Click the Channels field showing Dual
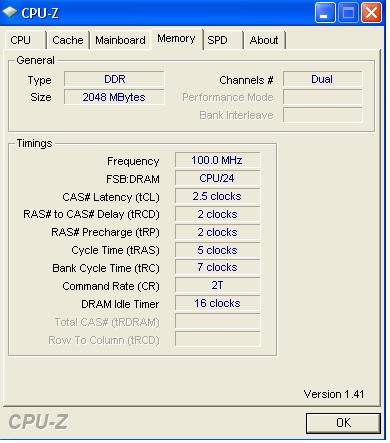The width and height of the screenshot is (390, 443). (x=322, y=79)
